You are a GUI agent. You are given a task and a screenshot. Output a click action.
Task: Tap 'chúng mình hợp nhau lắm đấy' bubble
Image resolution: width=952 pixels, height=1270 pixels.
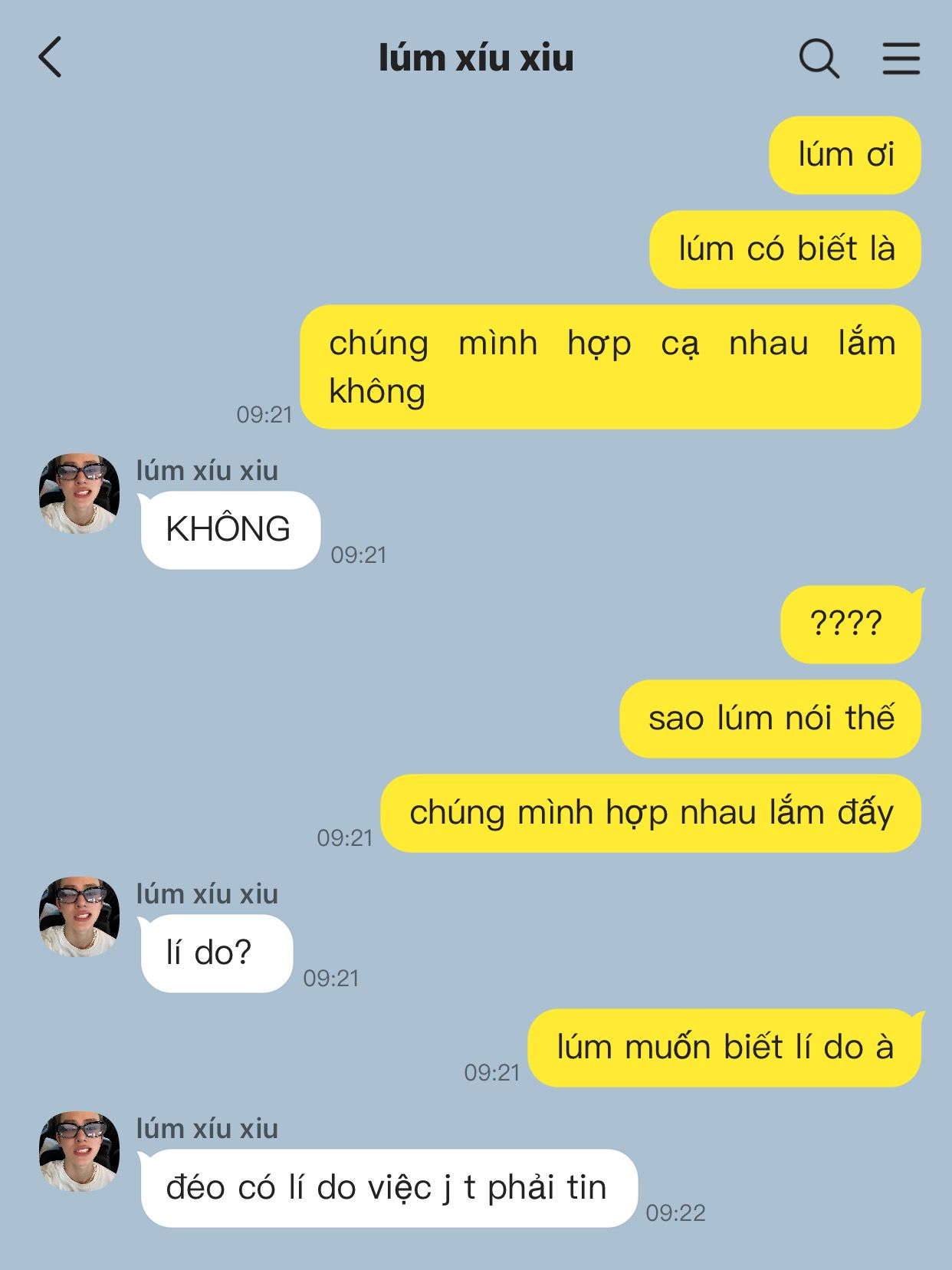point(651,813)
